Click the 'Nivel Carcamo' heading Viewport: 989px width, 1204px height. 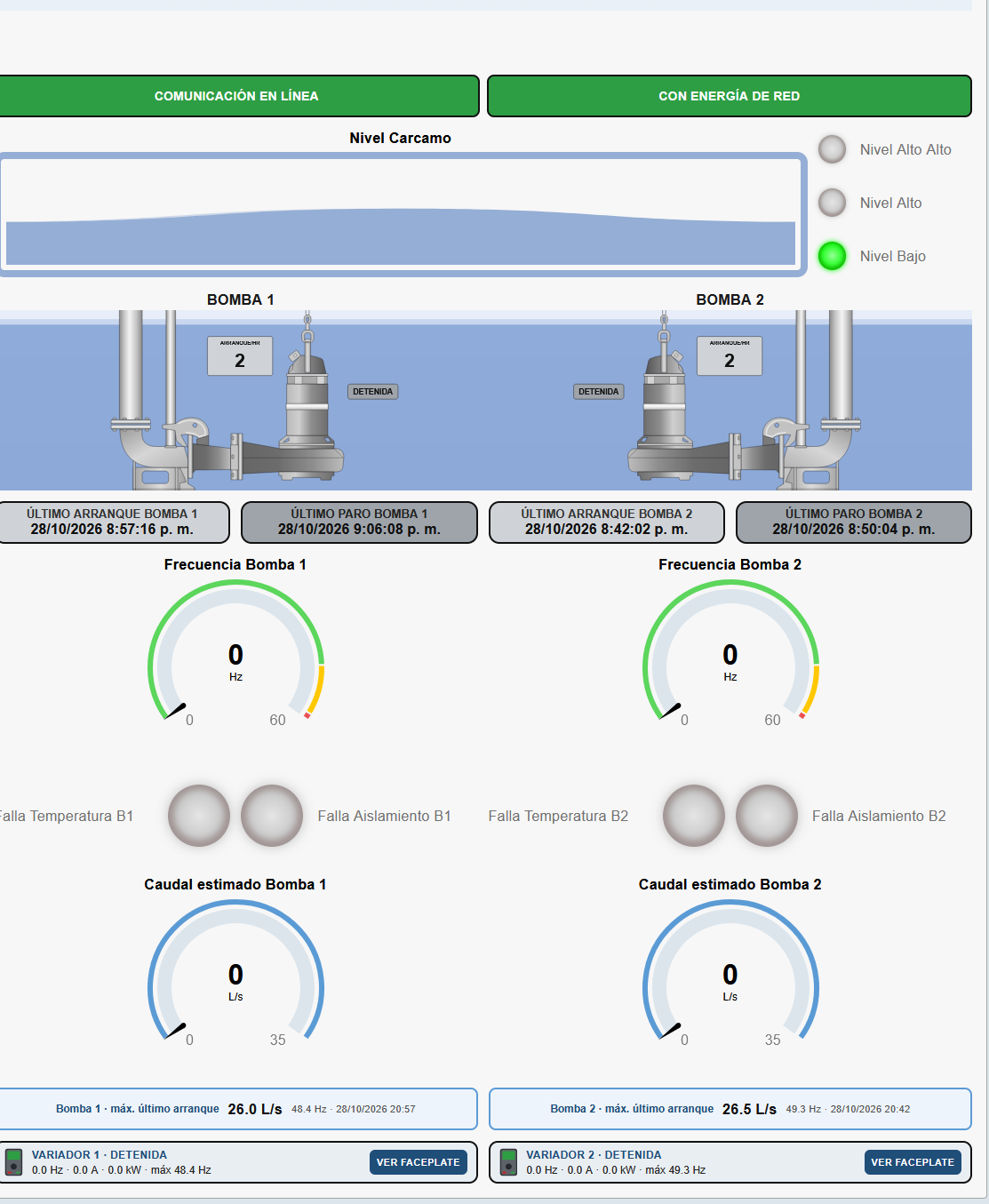click(x=400, y=138)
